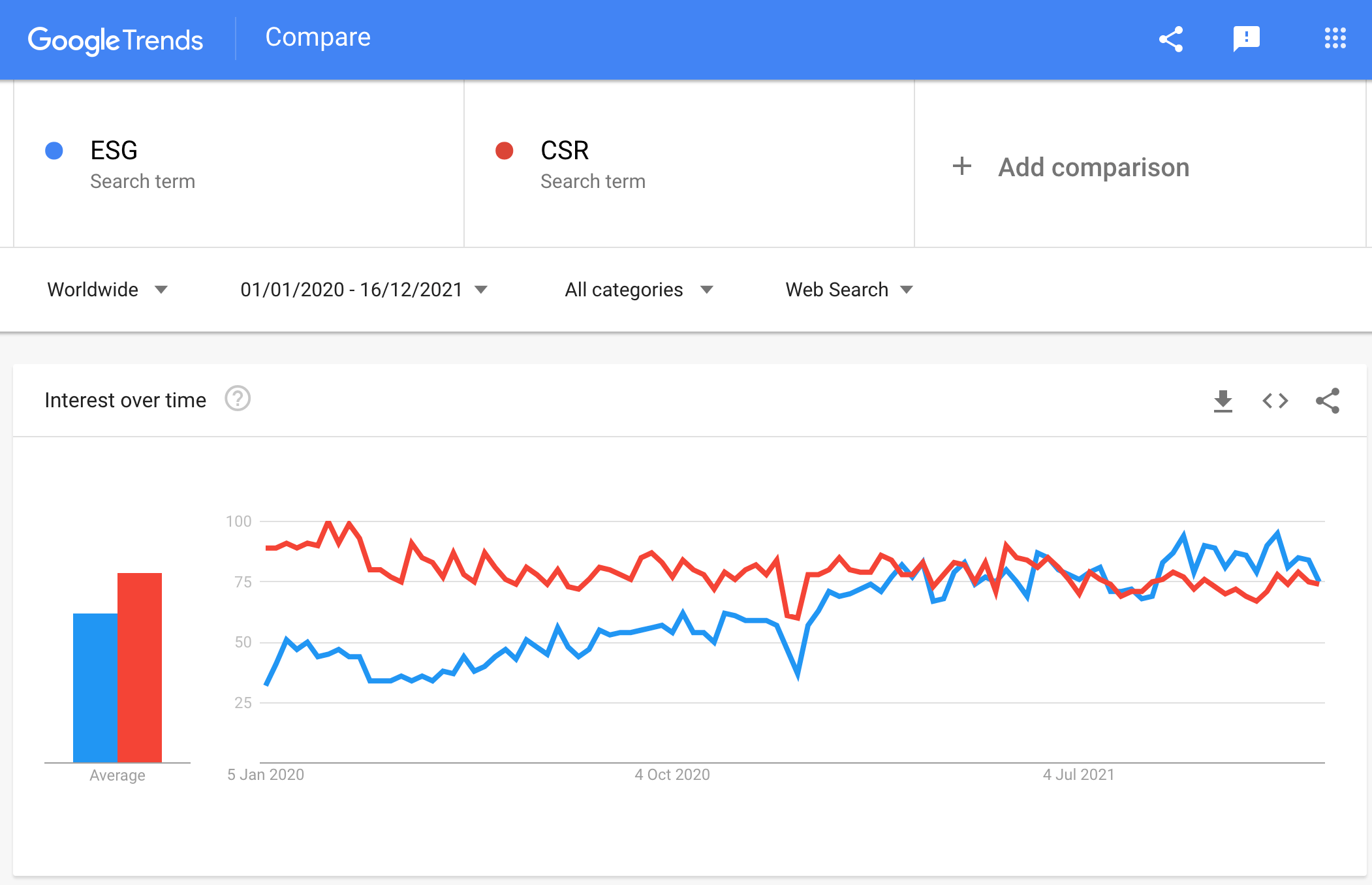Viewport: 1372px width, 885px height.
Task: Expand the All categories dropdown
Action: pos(636,290)
